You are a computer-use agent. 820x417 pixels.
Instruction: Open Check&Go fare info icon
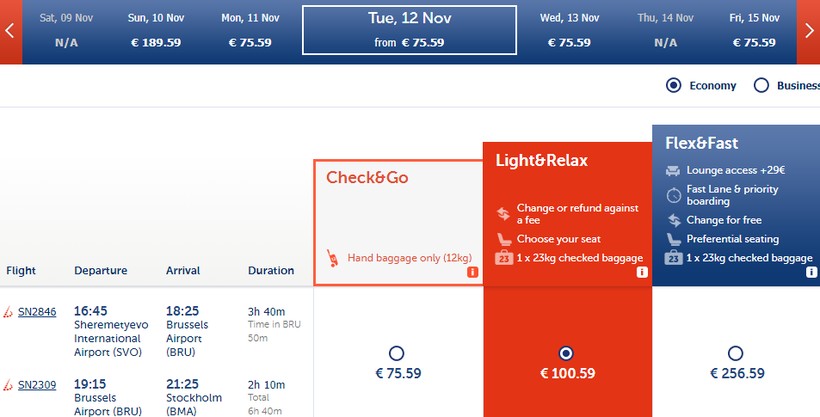click(x=472, y=272)
